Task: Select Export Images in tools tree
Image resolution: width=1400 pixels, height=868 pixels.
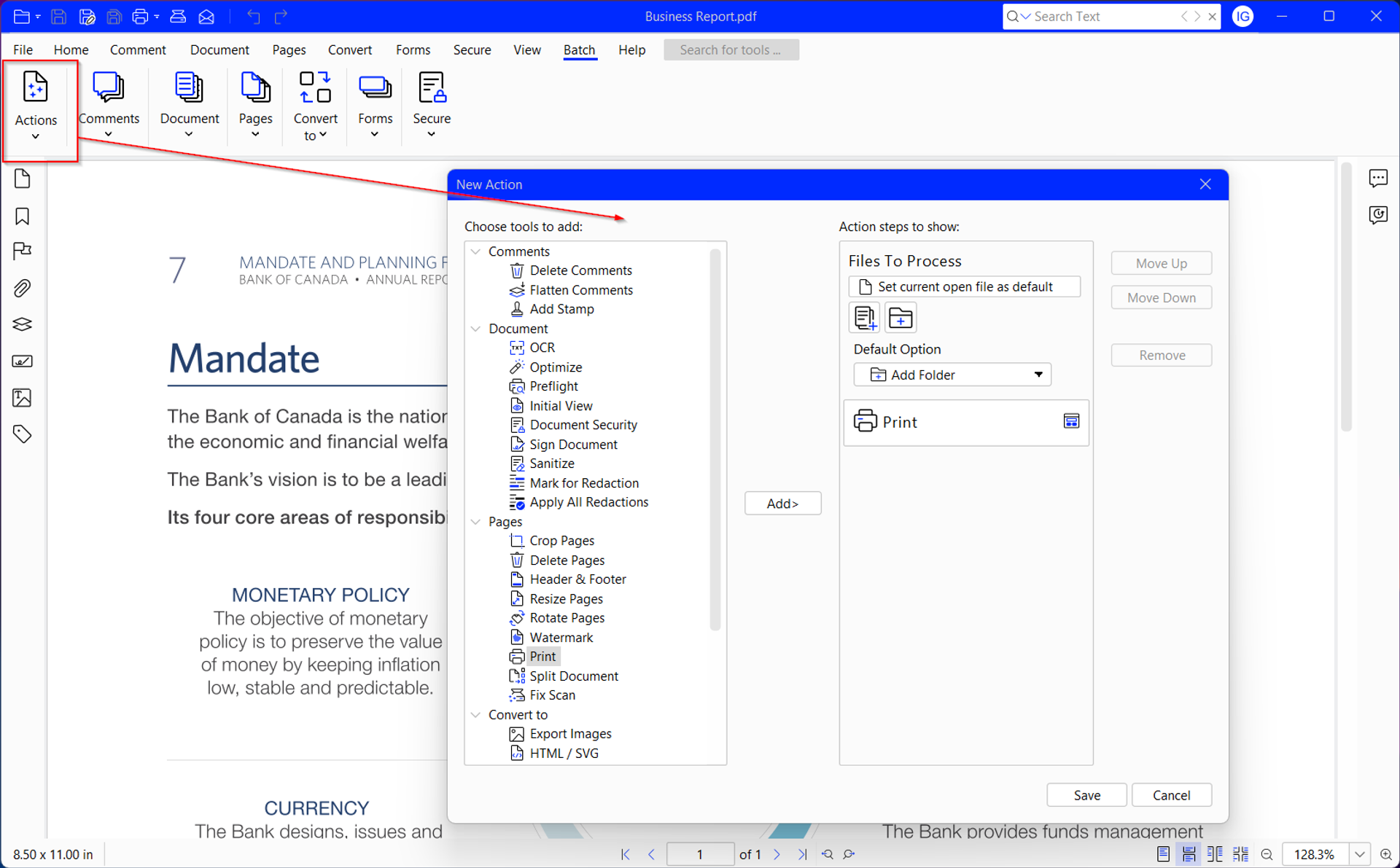Action: tap(570, 734)
